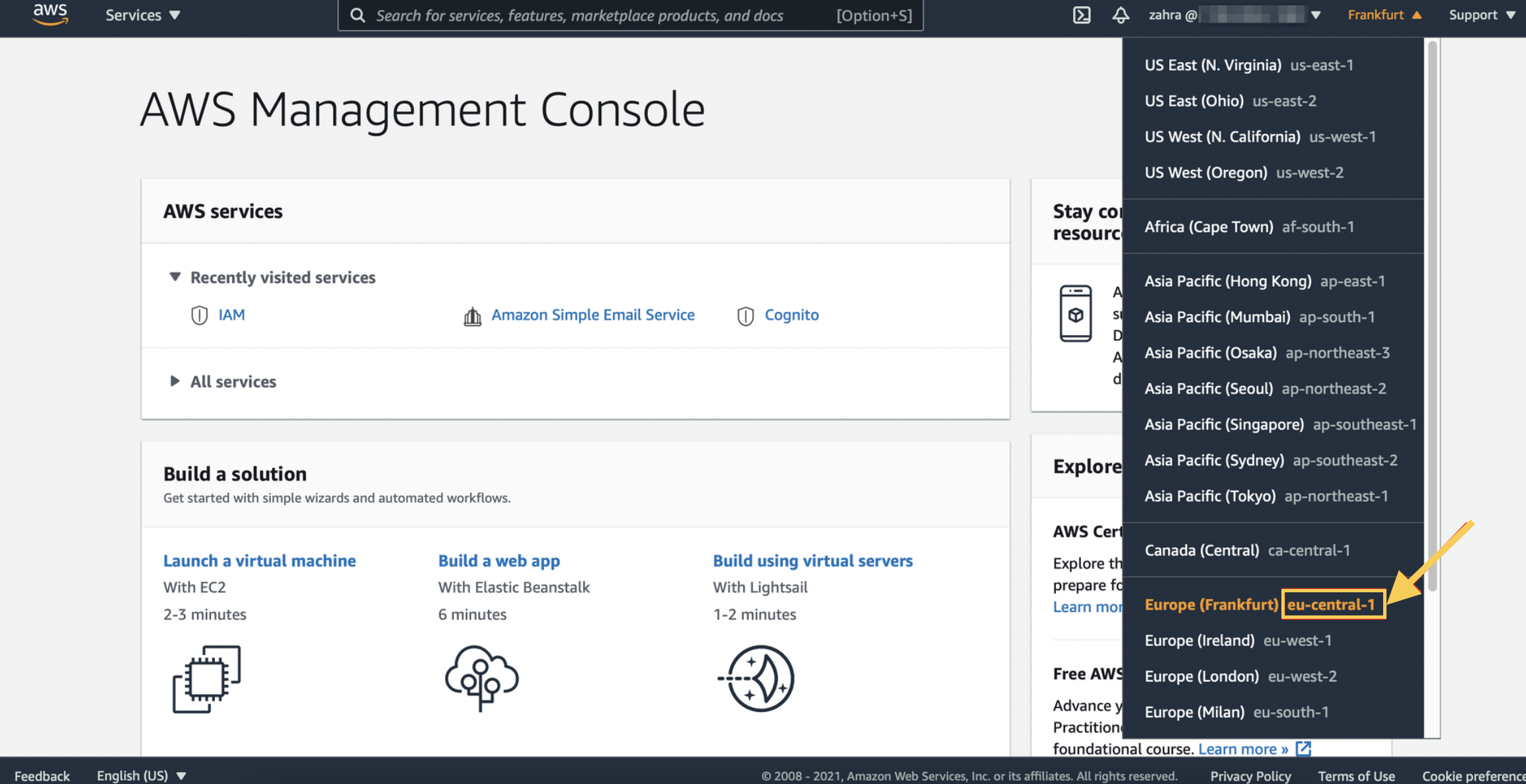
Task: Open the English (US) language dropdown
Action: [141, 775]
